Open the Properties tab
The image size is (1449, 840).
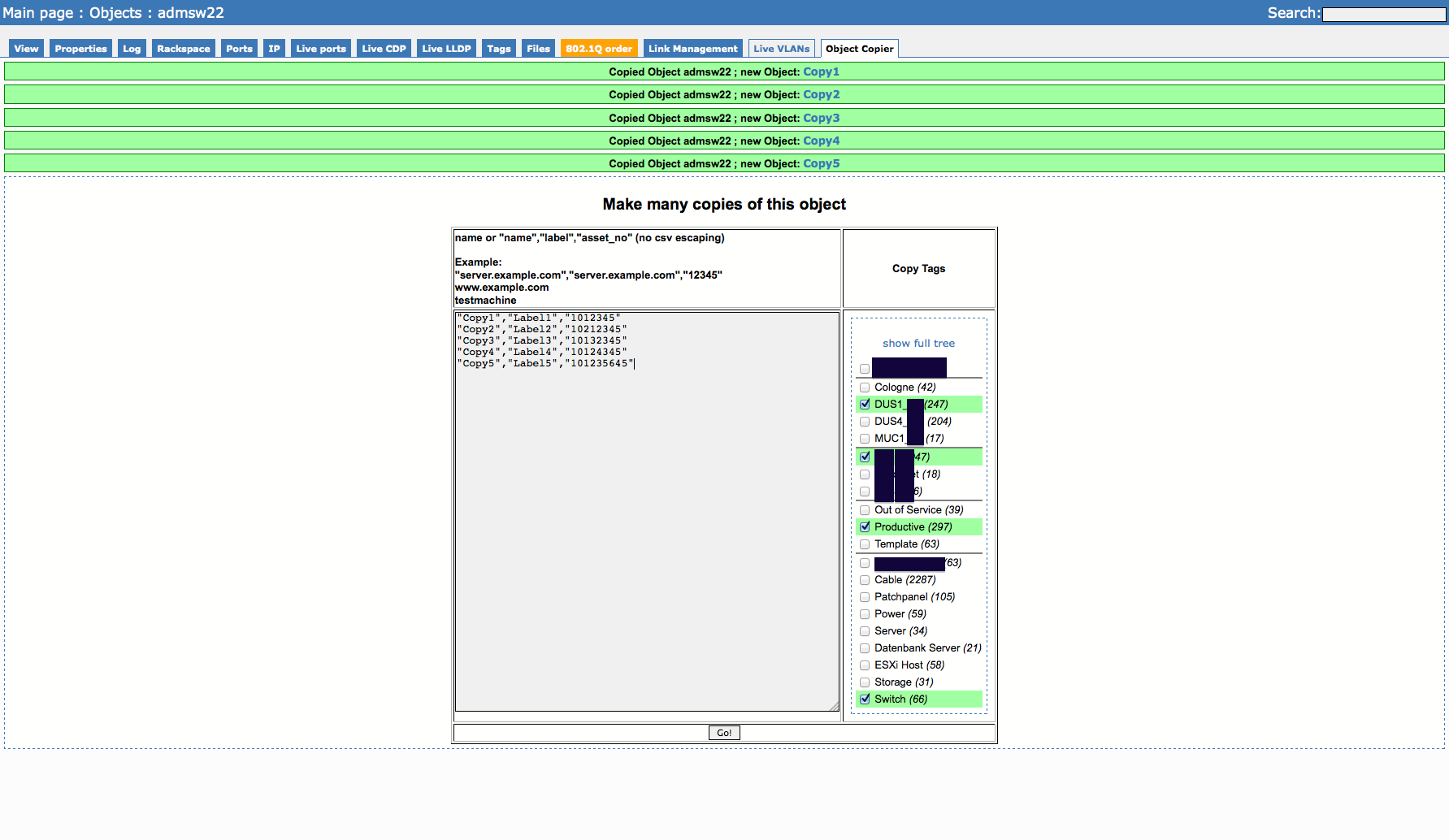click(x=80, y=49)
